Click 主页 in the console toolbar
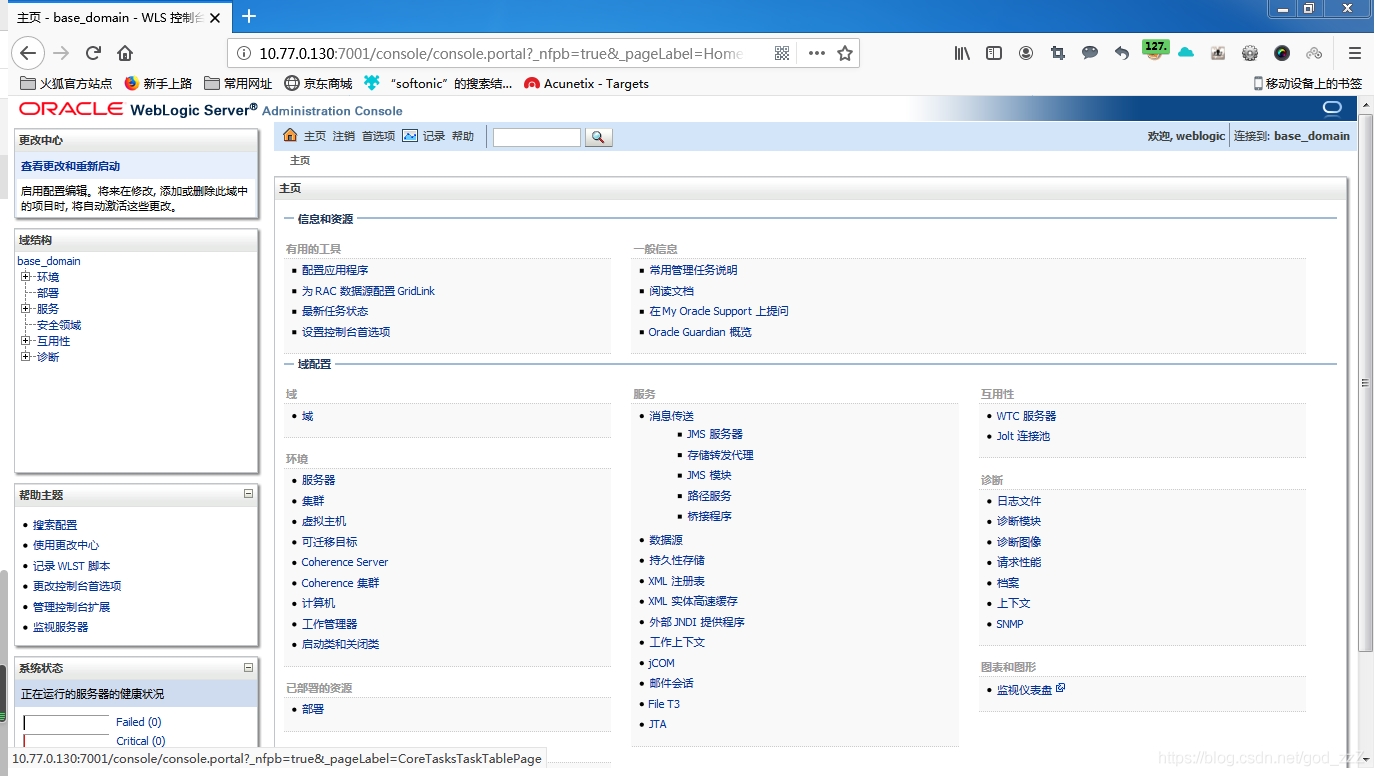Viewport: 1374px width, 776px height. (x=315, y=136)
